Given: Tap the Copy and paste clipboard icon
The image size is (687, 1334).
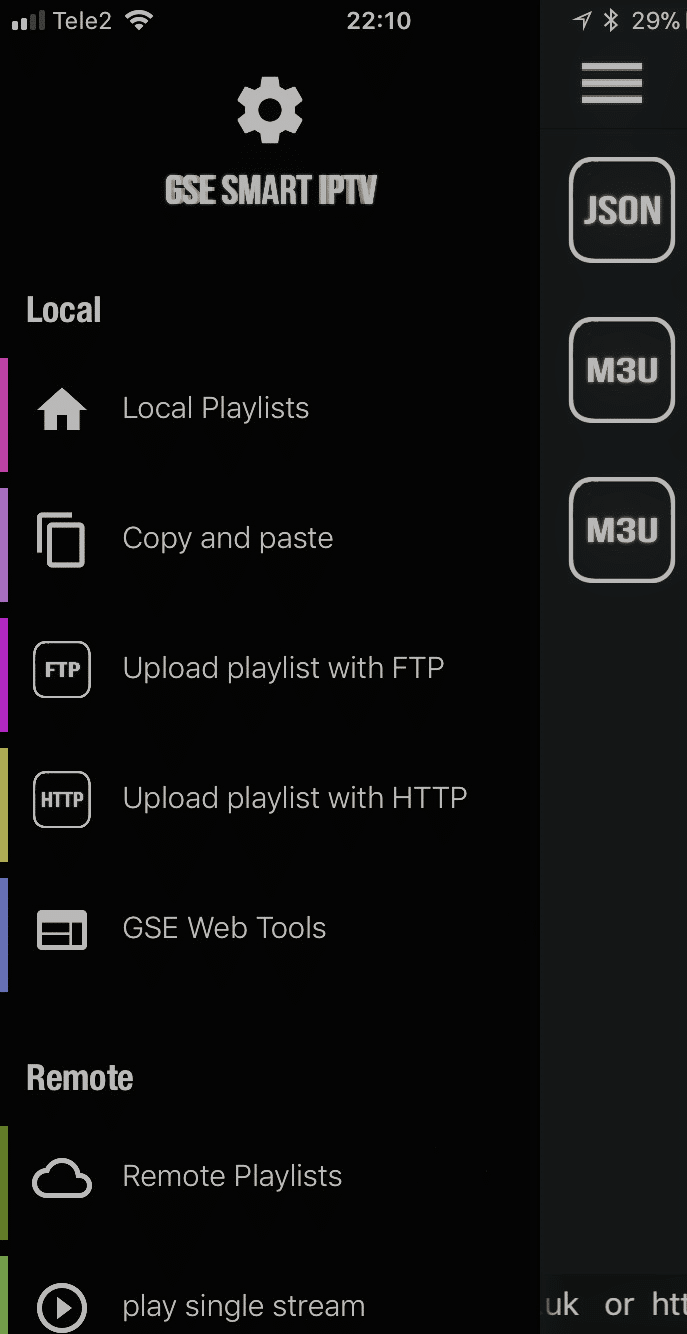Looking at the screenshot, I should 62,539.
